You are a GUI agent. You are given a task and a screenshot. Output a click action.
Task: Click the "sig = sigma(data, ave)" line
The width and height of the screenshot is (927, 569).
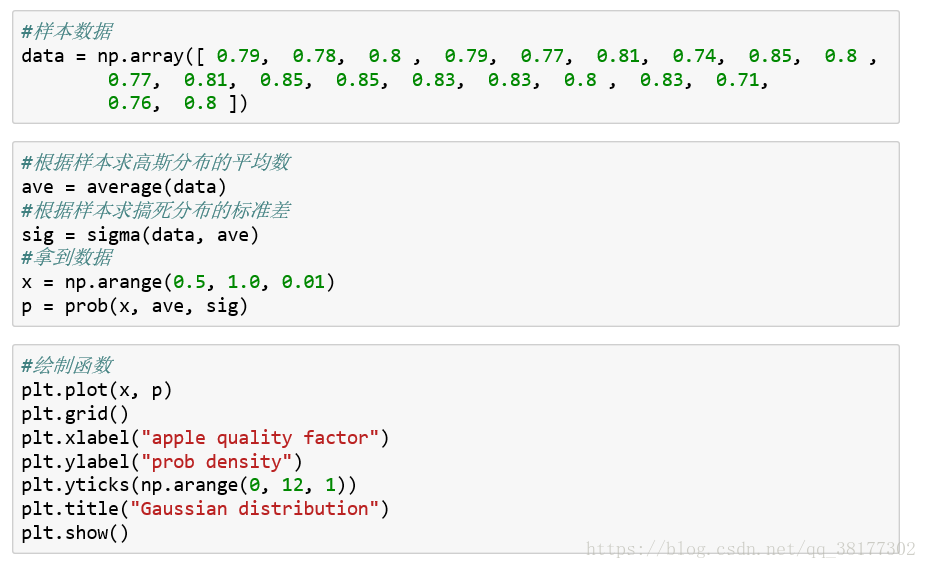pyautogui.click(x=140, y=235)
